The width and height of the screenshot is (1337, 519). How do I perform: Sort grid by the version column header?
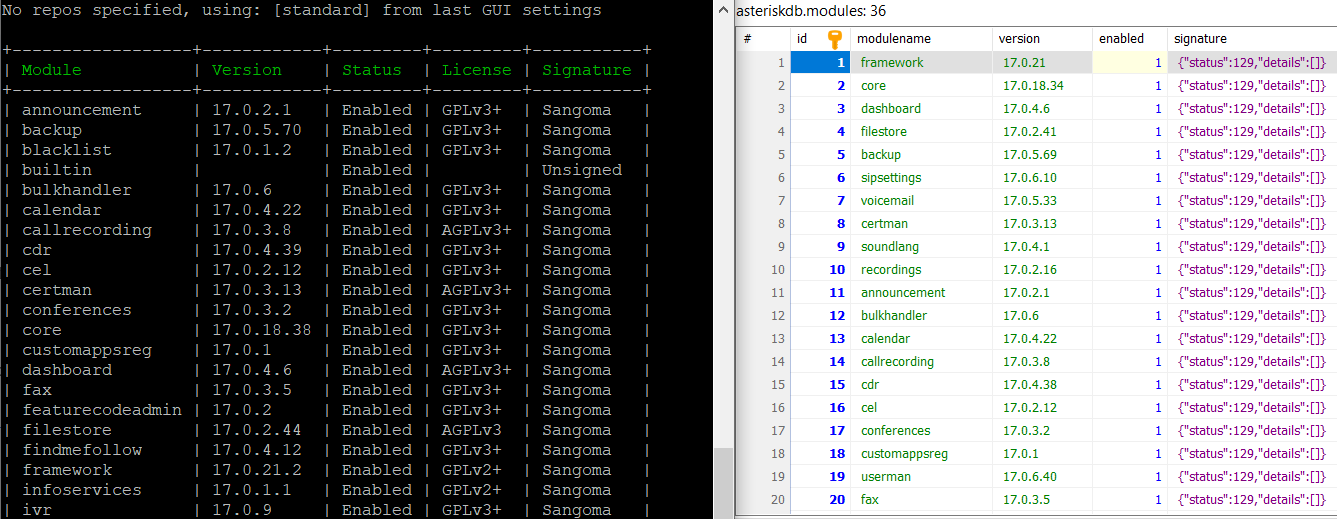pos(1019,39)
